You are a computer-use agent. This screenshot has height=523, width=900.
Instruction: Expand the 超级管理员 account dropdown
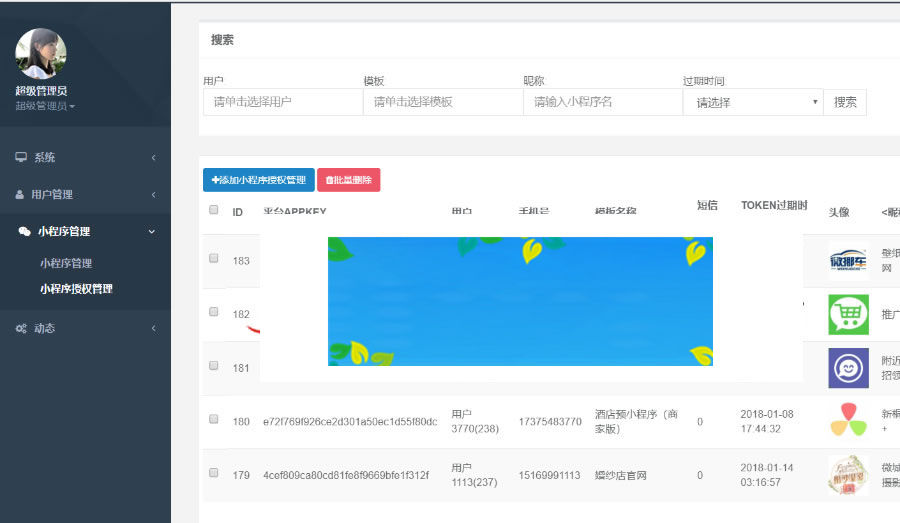[x=45, y=106]
